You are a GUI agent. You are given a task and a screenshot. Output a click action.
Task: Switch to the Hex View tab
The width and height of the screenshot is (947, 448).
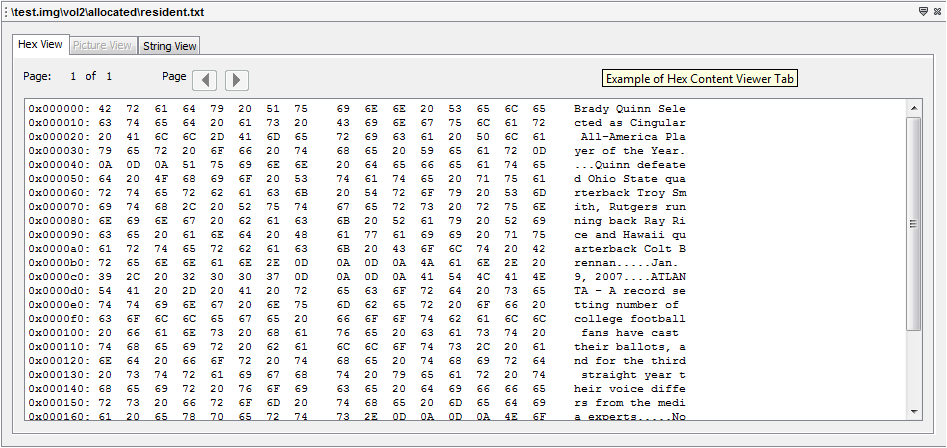(41, 45)
